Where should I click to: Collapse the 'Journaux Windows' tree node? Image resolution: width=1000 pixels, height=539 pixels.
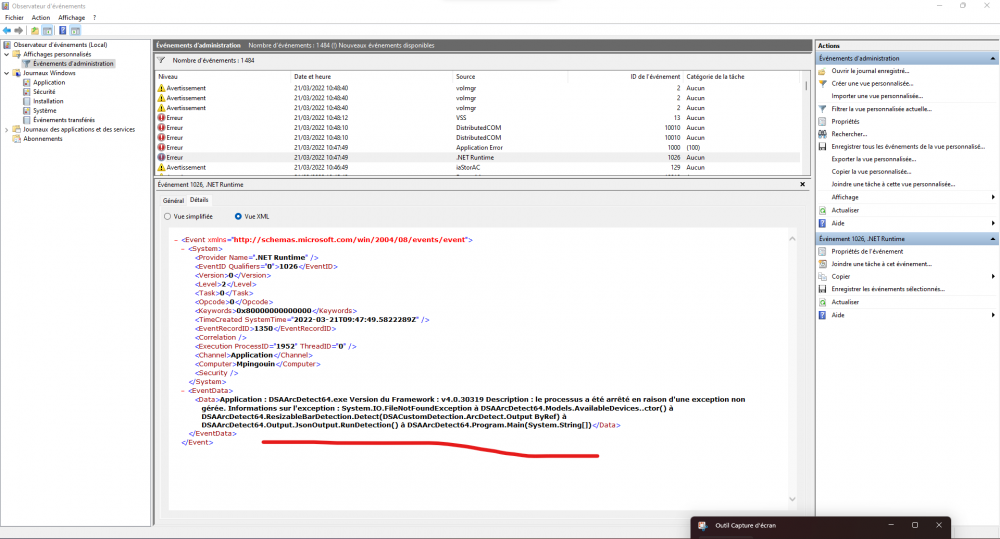tap(8, 73)
